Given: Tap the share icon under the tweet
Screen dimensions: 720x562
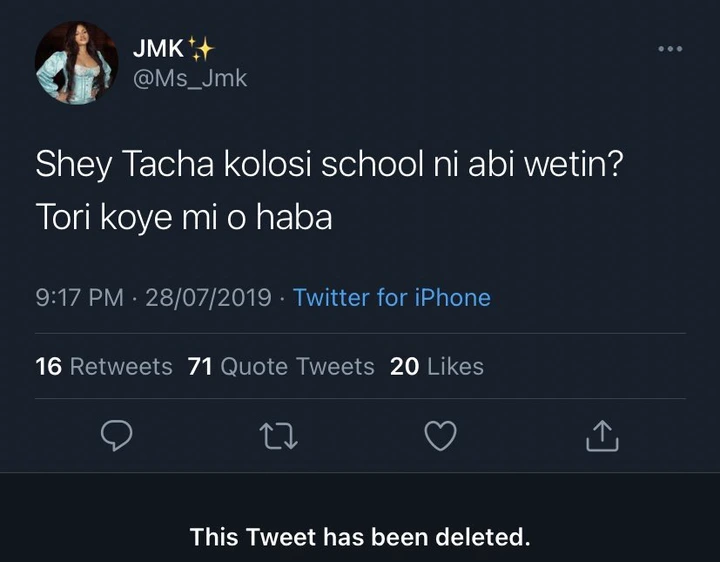Looking at the screenshot, I should [x=602, y=435].
